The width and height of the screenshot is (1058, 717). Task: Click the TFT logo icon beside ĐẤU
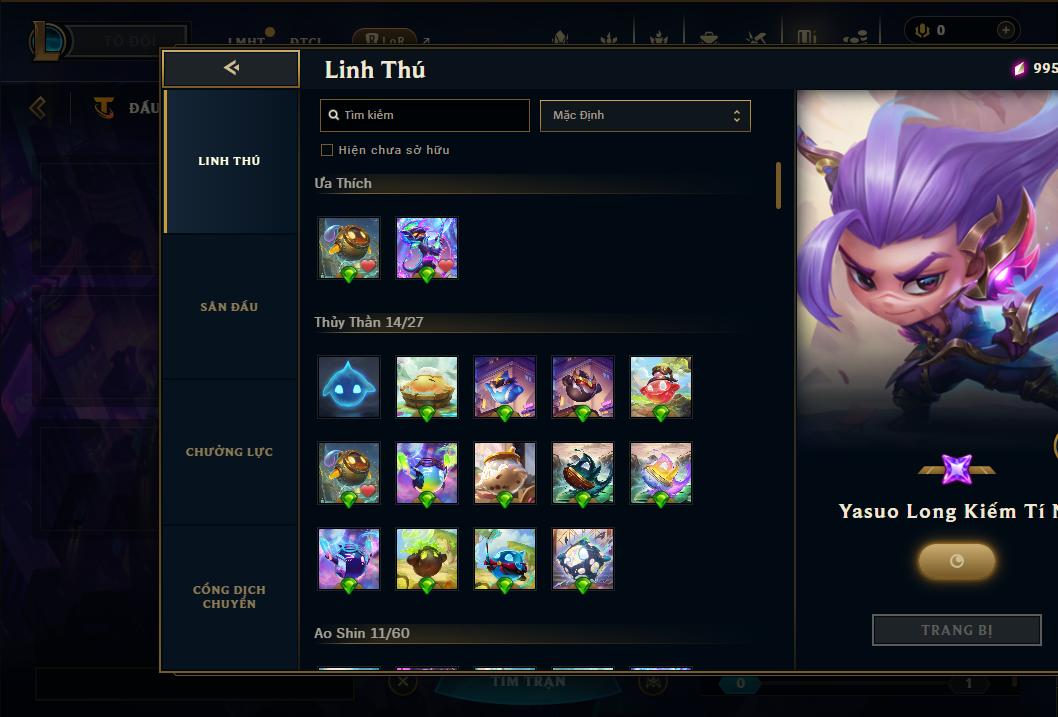point(104,107)
